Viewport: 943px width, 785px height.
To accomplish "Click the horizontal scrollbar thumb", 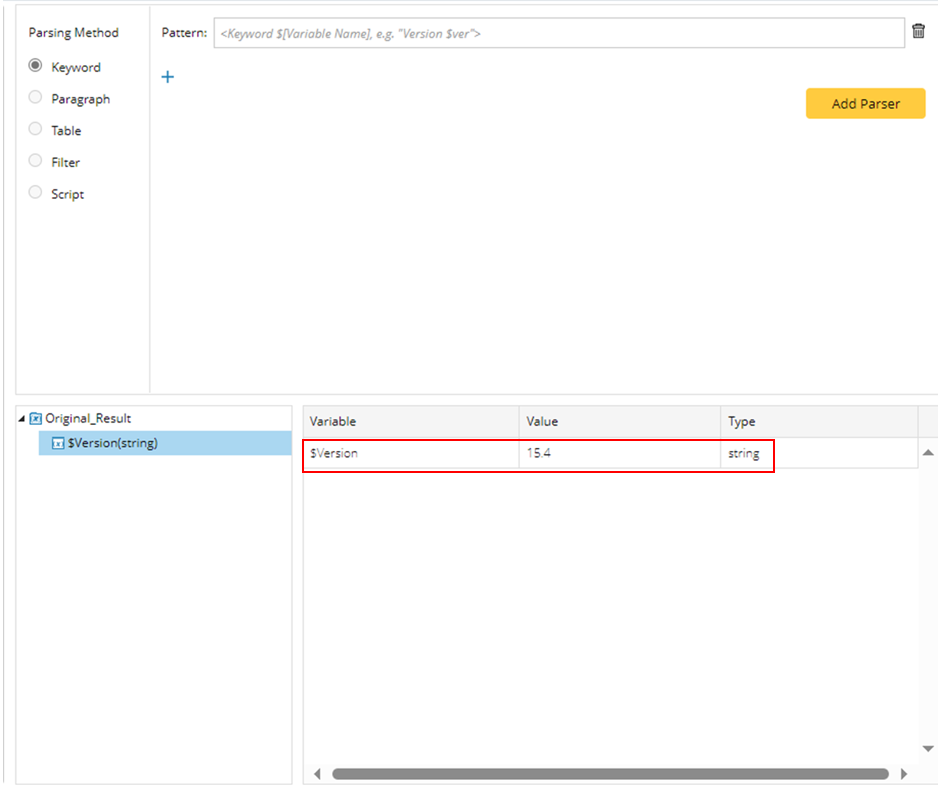I will pos(609,773).
